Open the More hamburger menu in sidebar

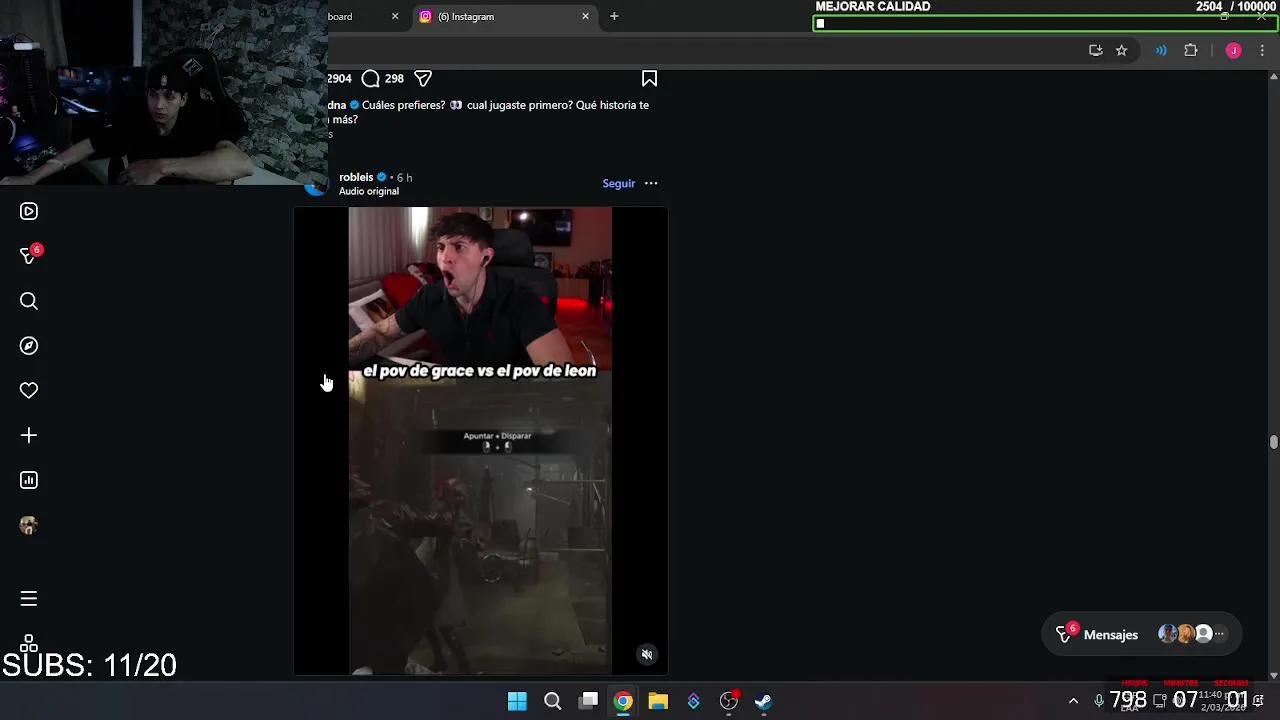[x=28, y=598]
